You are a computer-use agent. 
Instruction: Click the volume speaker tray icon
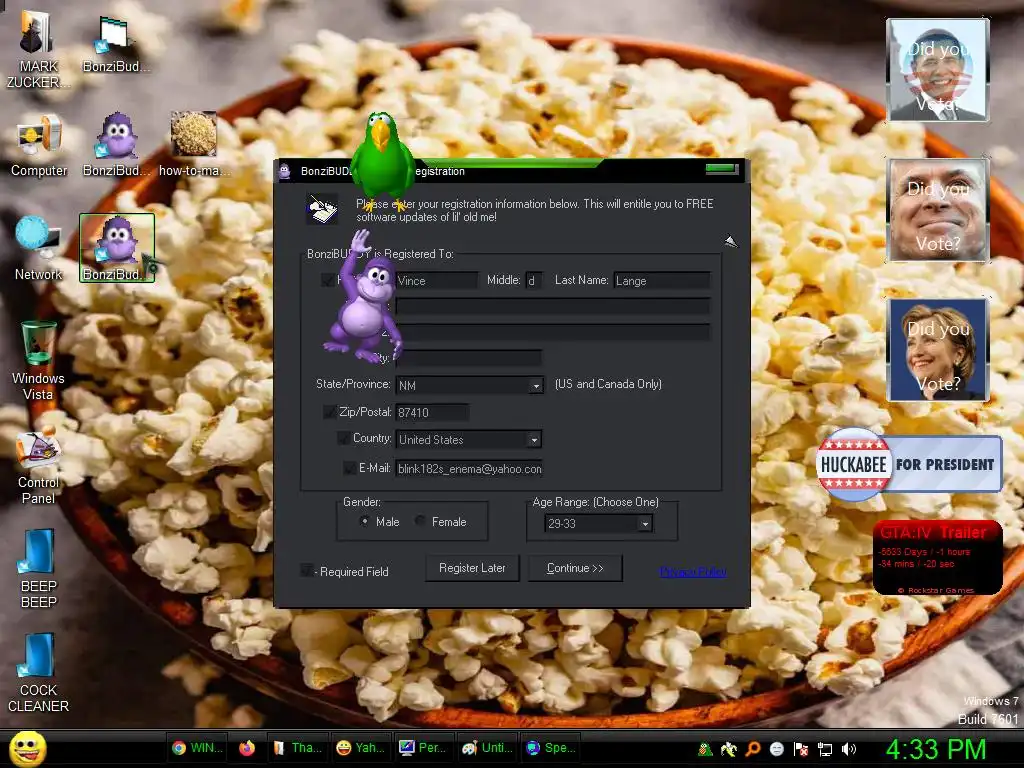click(x=848, y=749)
